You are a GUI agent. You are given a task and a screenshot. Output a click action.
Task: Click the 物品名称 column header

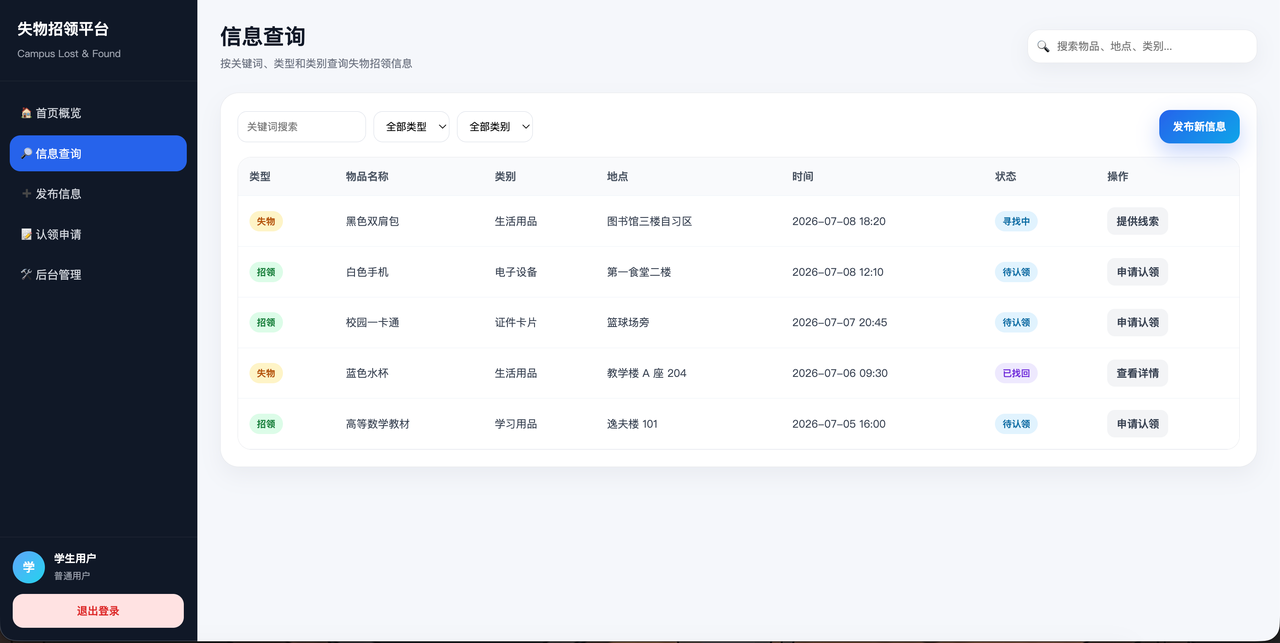click(x=367, y=176)
